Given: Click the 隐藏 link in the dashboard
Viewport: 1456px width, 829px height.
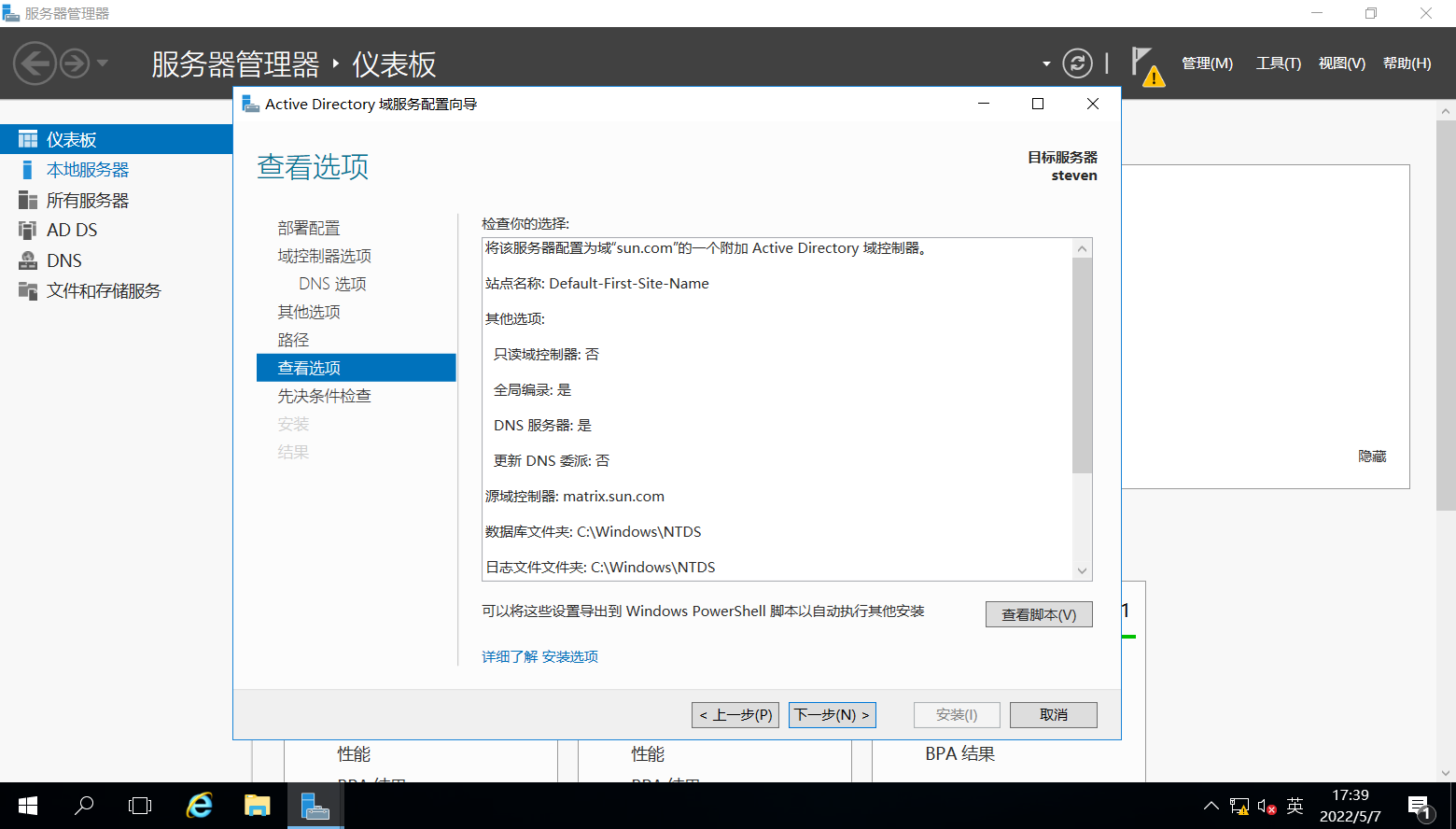Looking at the screenshot, I should tap(1372, 456).
